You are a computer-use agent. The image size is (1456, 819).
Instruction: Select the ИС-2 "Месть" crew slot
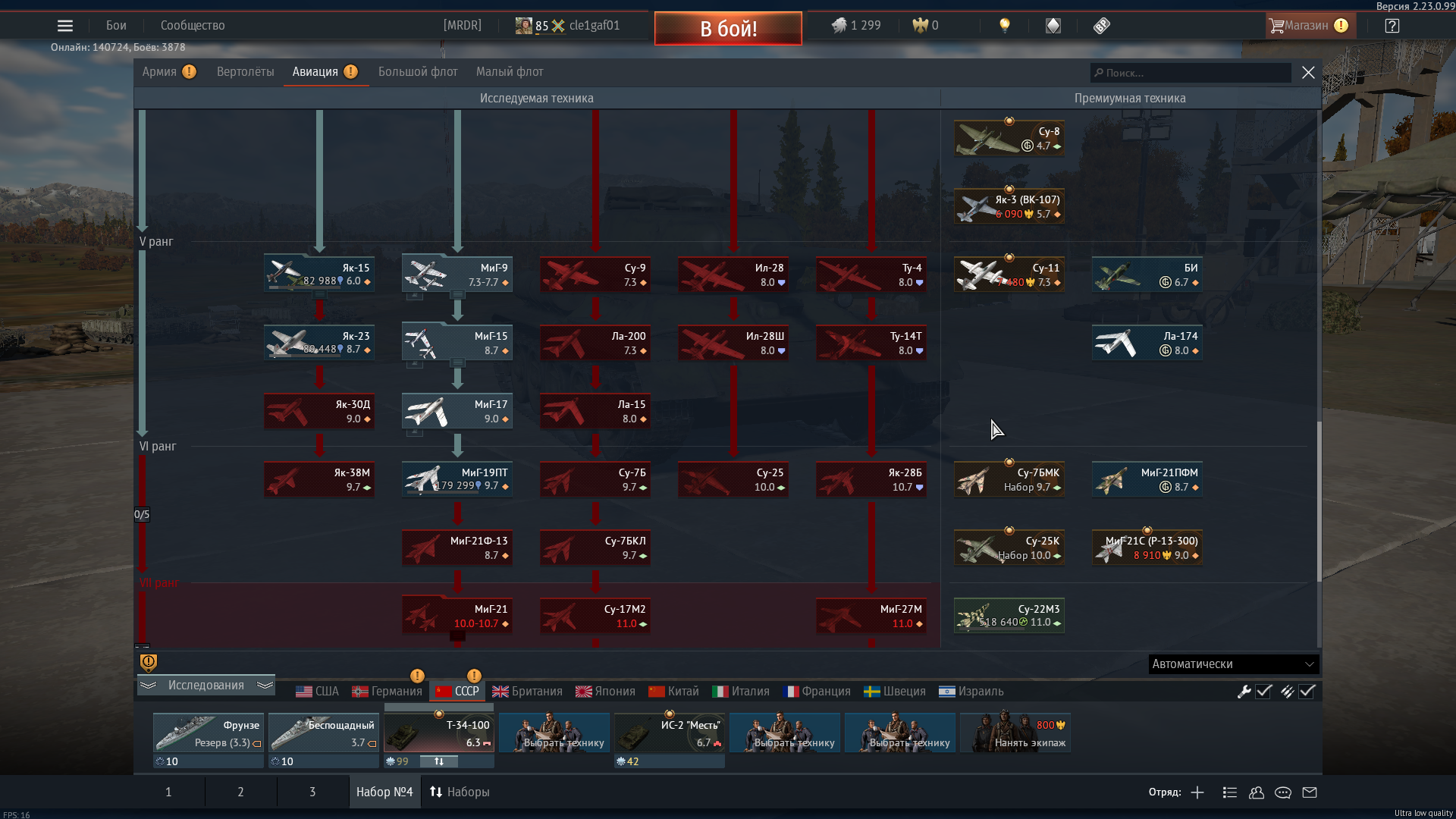pos(670,733)
